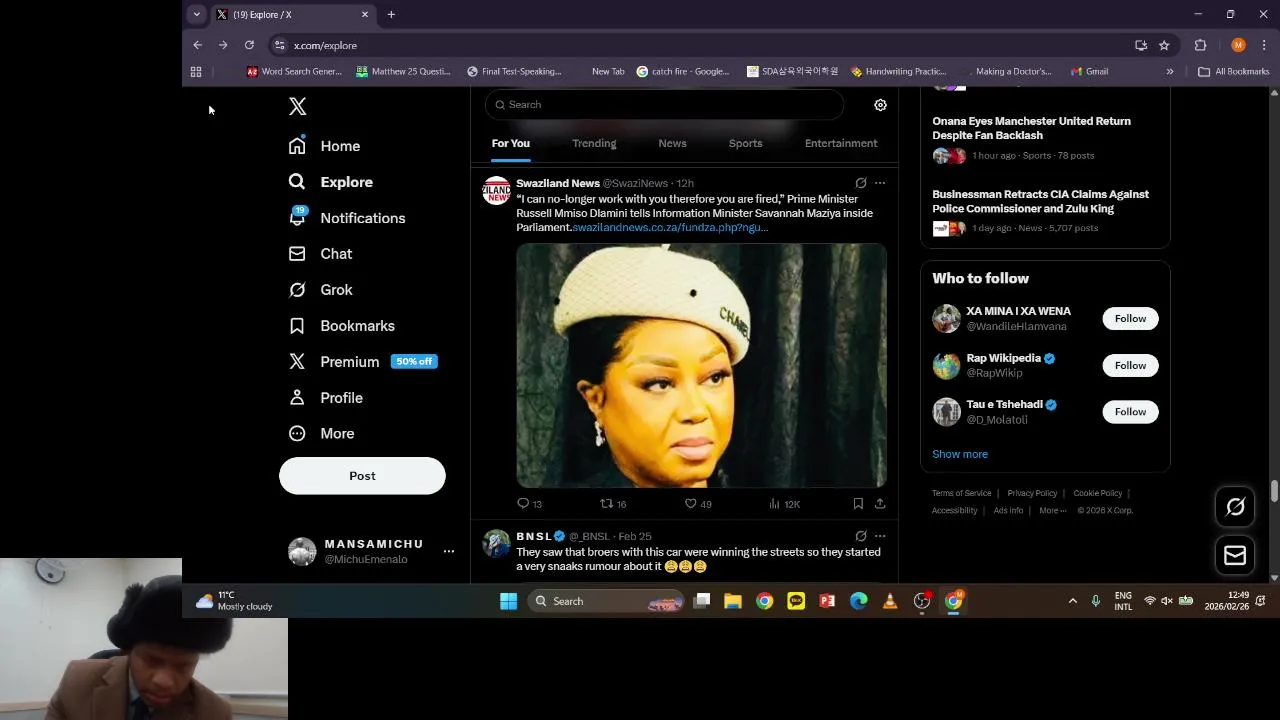Image resolution: width=1280 pixels, height=720 pixels.
Task: Switch to the Entertainment tab
Action: point(841,143)
